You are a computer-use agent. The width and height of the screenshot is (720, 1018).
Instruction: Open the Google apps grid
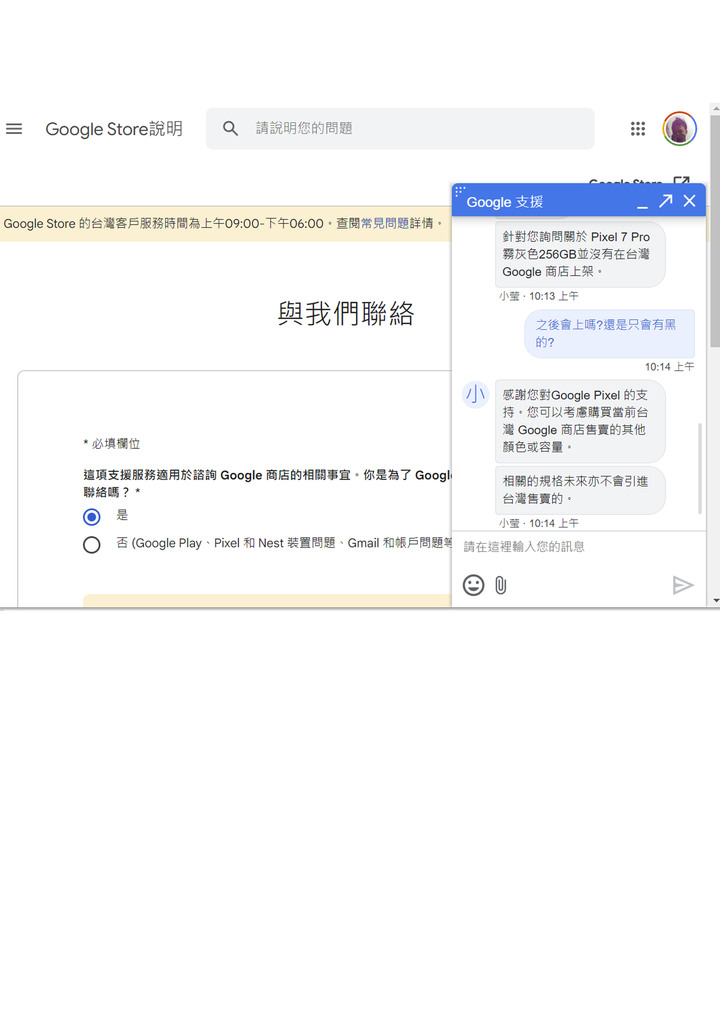pyautogui.click(x=638, y=129)
